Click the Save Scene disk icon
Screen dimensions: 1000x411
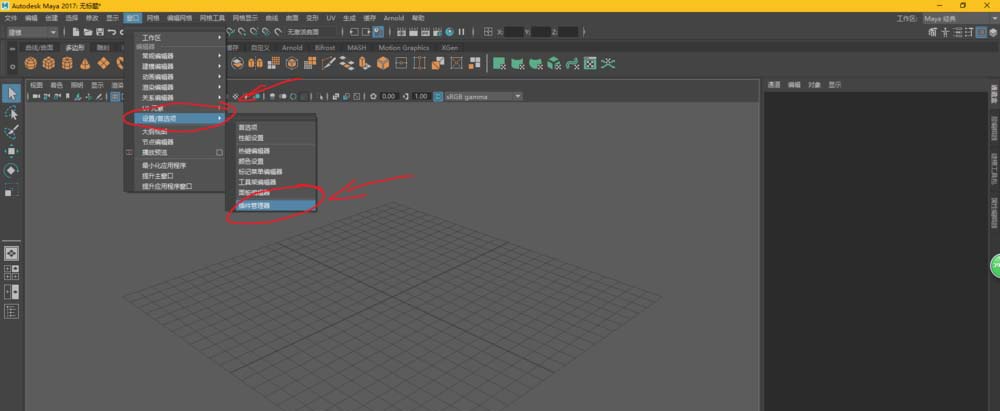point(100,32)
